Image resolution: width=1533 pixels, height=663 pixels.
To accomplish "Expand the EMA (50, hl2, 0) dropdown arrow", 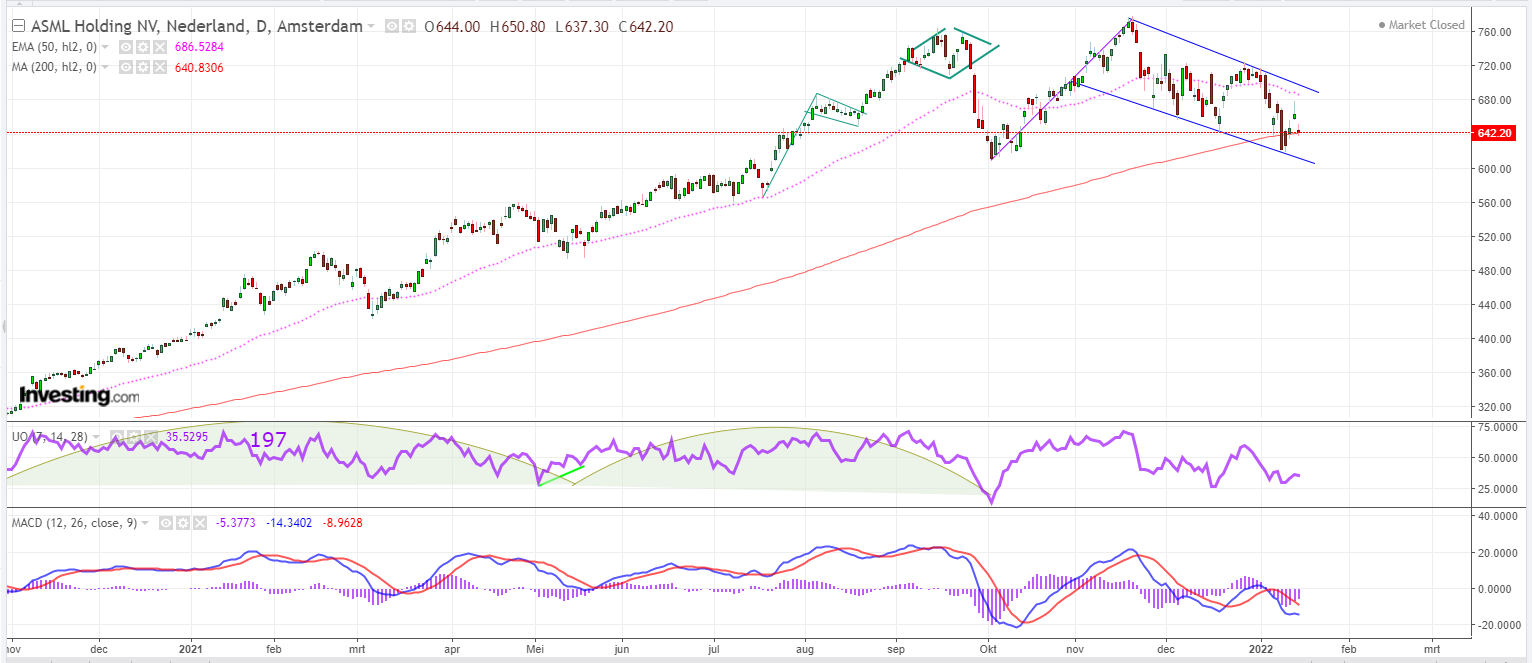I will (106, 47).
